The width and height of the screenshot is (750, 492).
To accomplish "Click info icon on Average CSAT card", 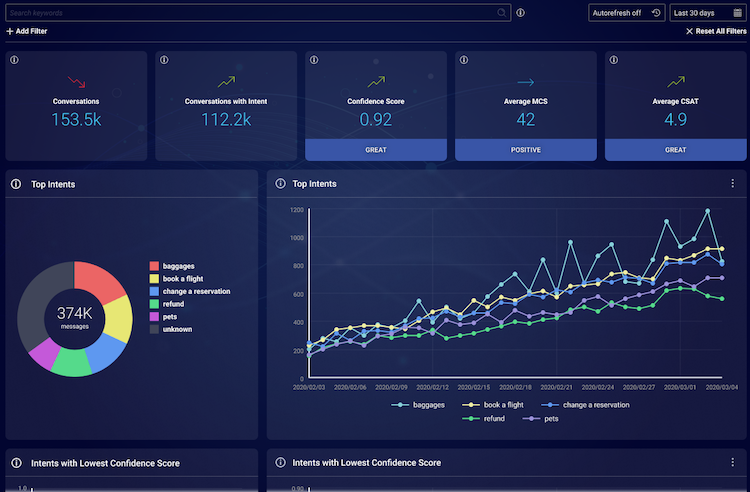I will click(x=614, y=60).
